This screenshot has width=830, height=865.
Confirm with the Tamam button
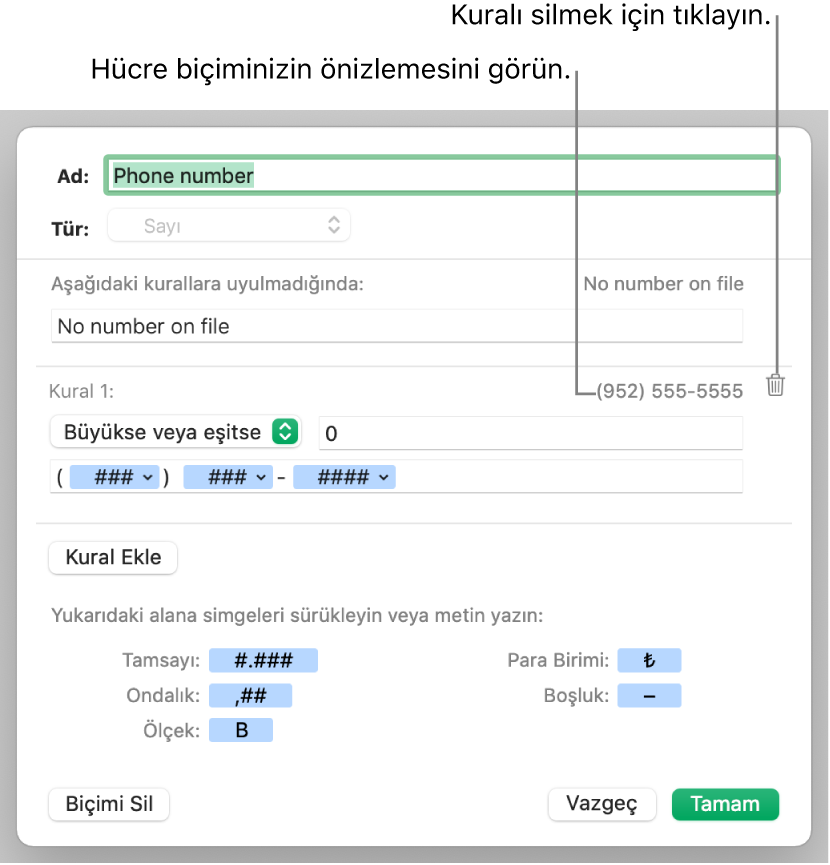coord(725,804)
